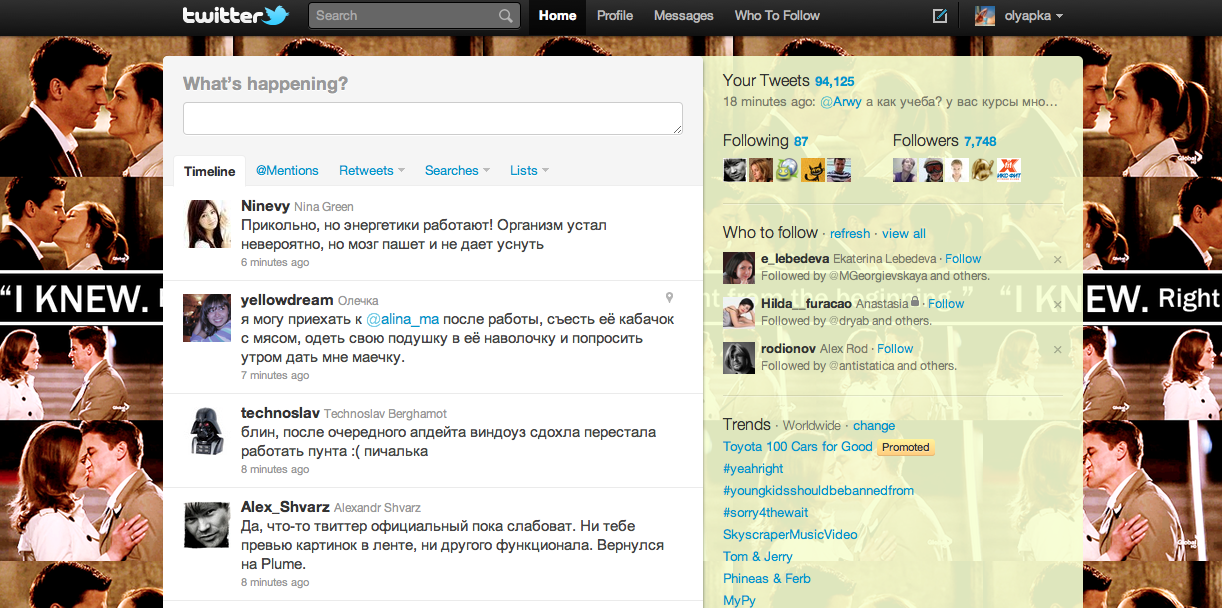Dismiss rodionov follow suggestion
This screenshot has height=608, width=1222.
1058,350
